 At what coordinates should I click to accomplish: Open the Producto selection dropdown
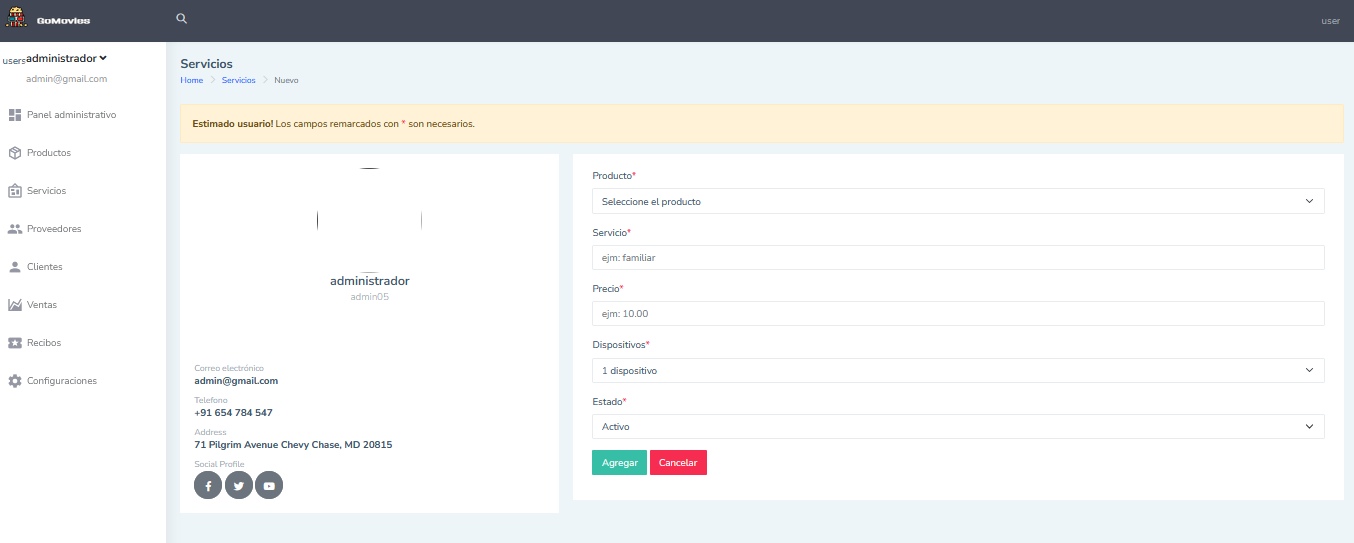point(957,201)
